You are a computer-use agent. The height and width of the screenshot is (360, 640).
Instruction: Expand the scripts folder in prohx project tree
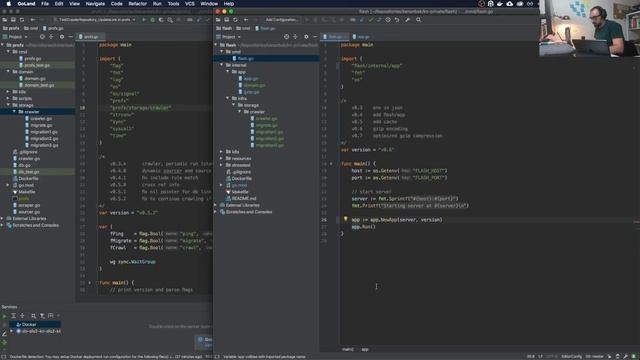click(x=8, y=98)
